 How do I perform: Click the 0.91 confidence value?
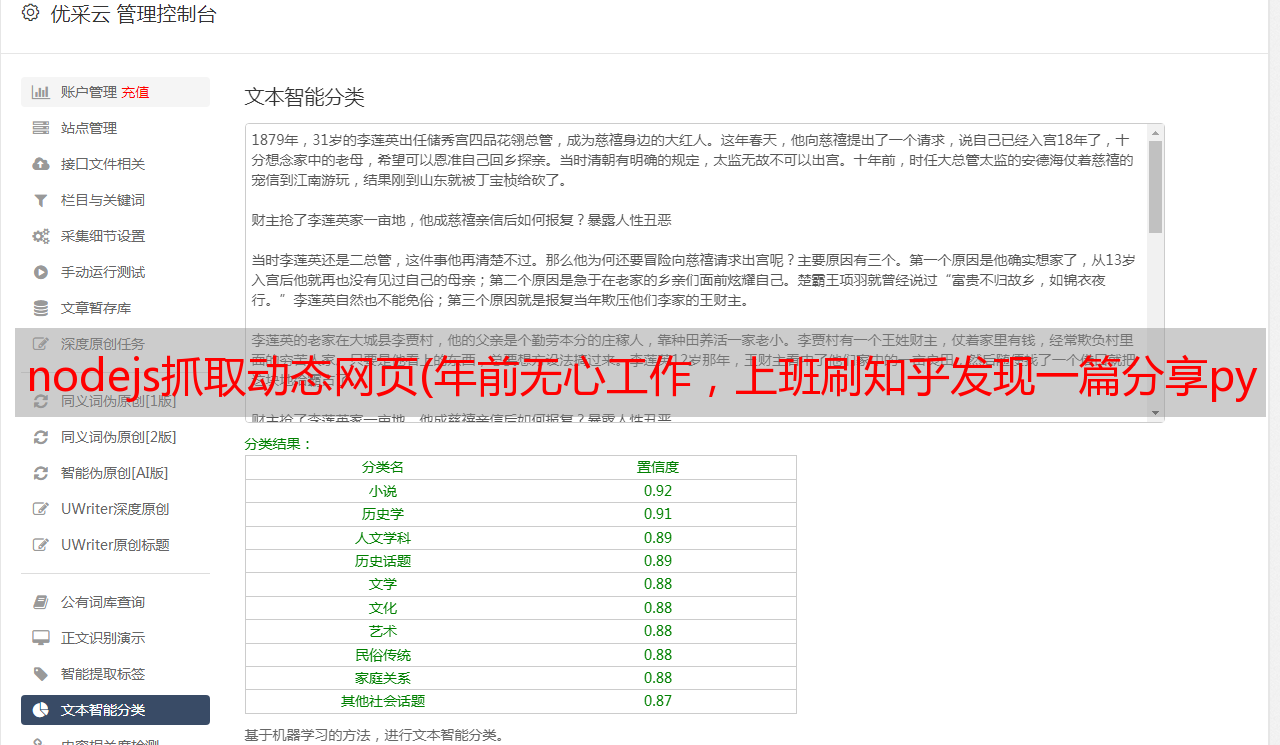coord(658,514)
